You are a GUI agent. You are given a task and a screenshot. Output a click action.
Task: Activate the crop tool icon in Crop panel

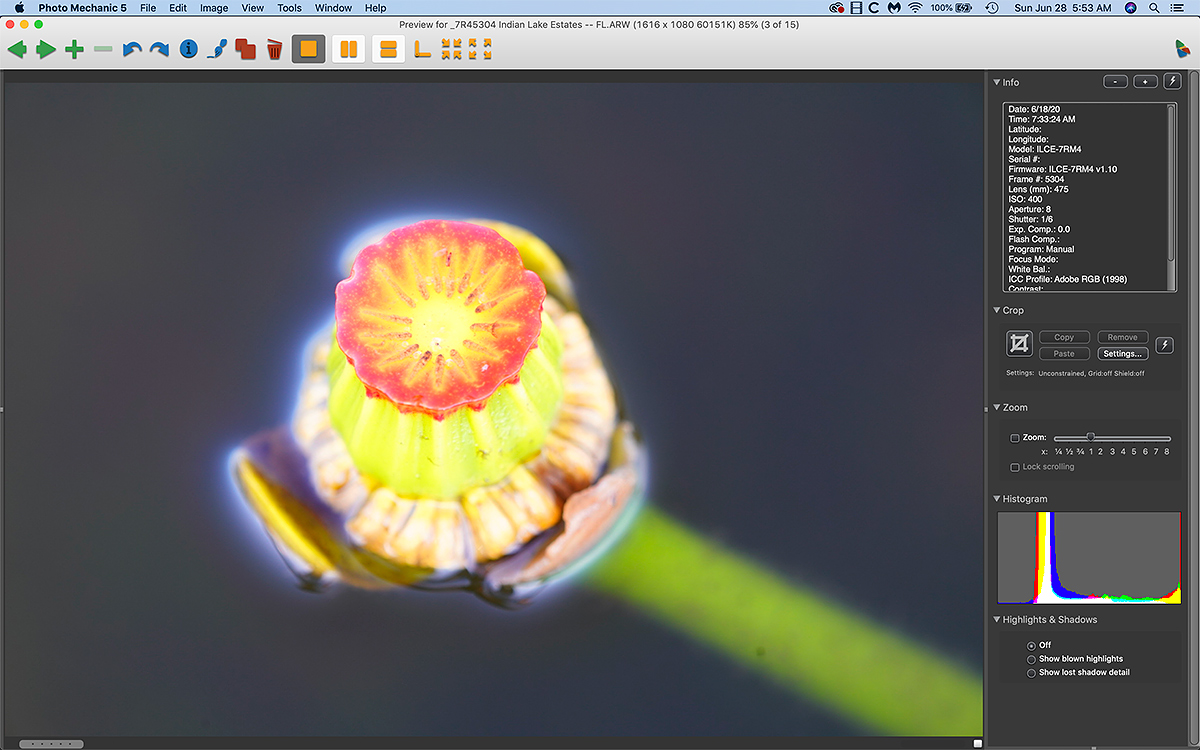[1019, 344]
